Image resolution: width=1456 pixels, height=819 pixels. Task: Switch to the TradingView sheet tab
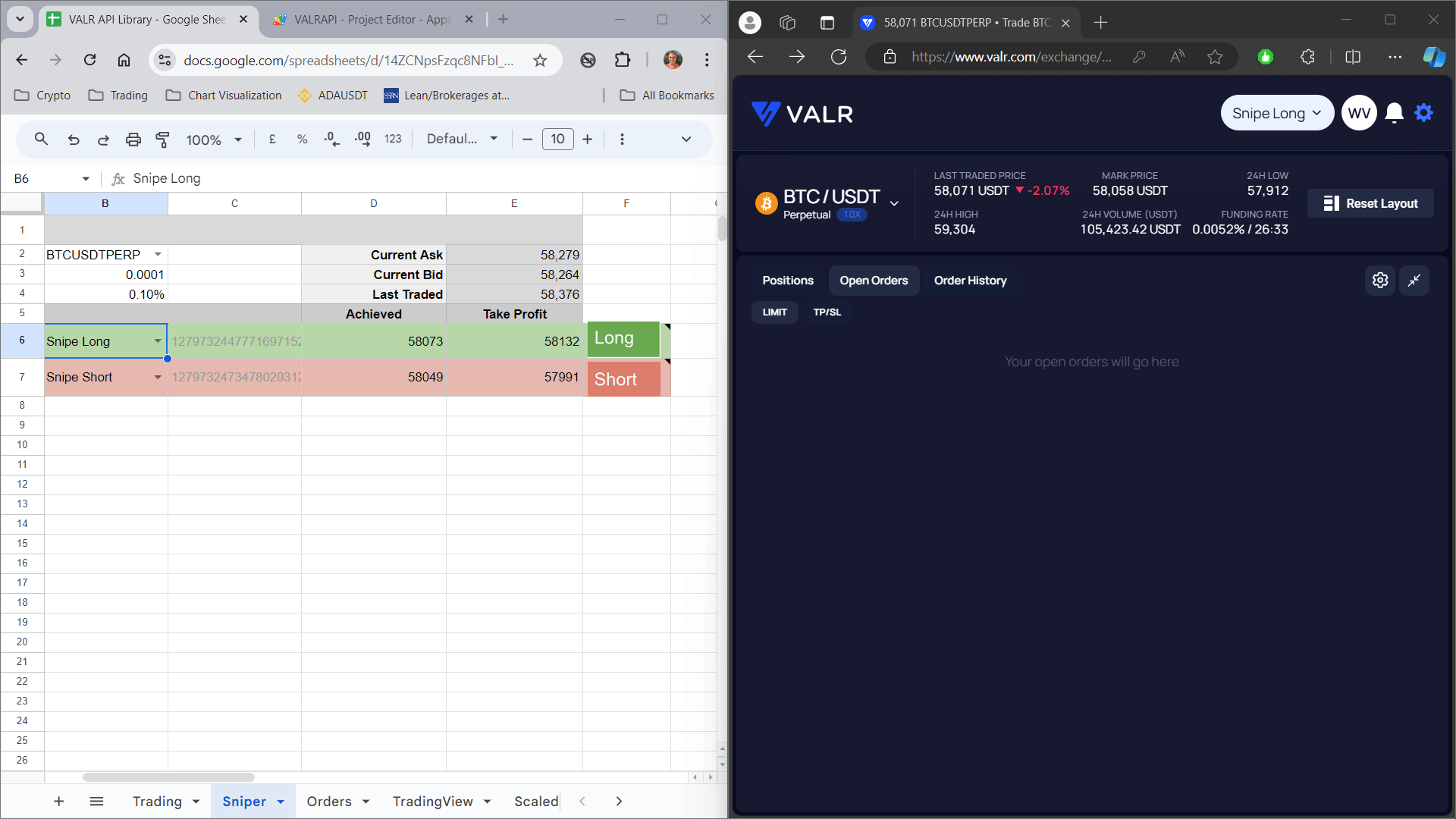click(432, 802)
